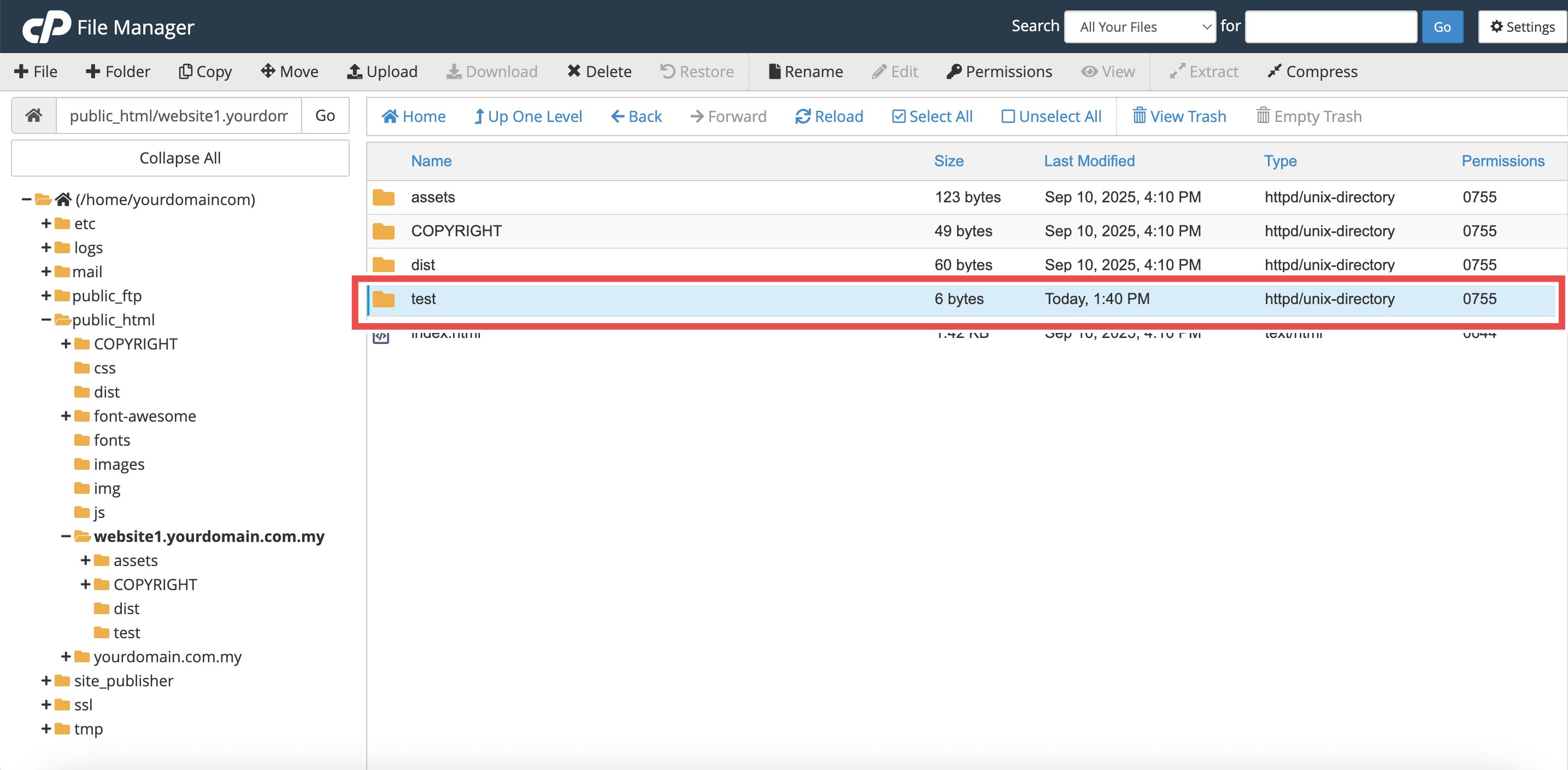Viewport: 1568px width, 770px height.
Task: Open the test folder in the tree
Action: (127, 632)
